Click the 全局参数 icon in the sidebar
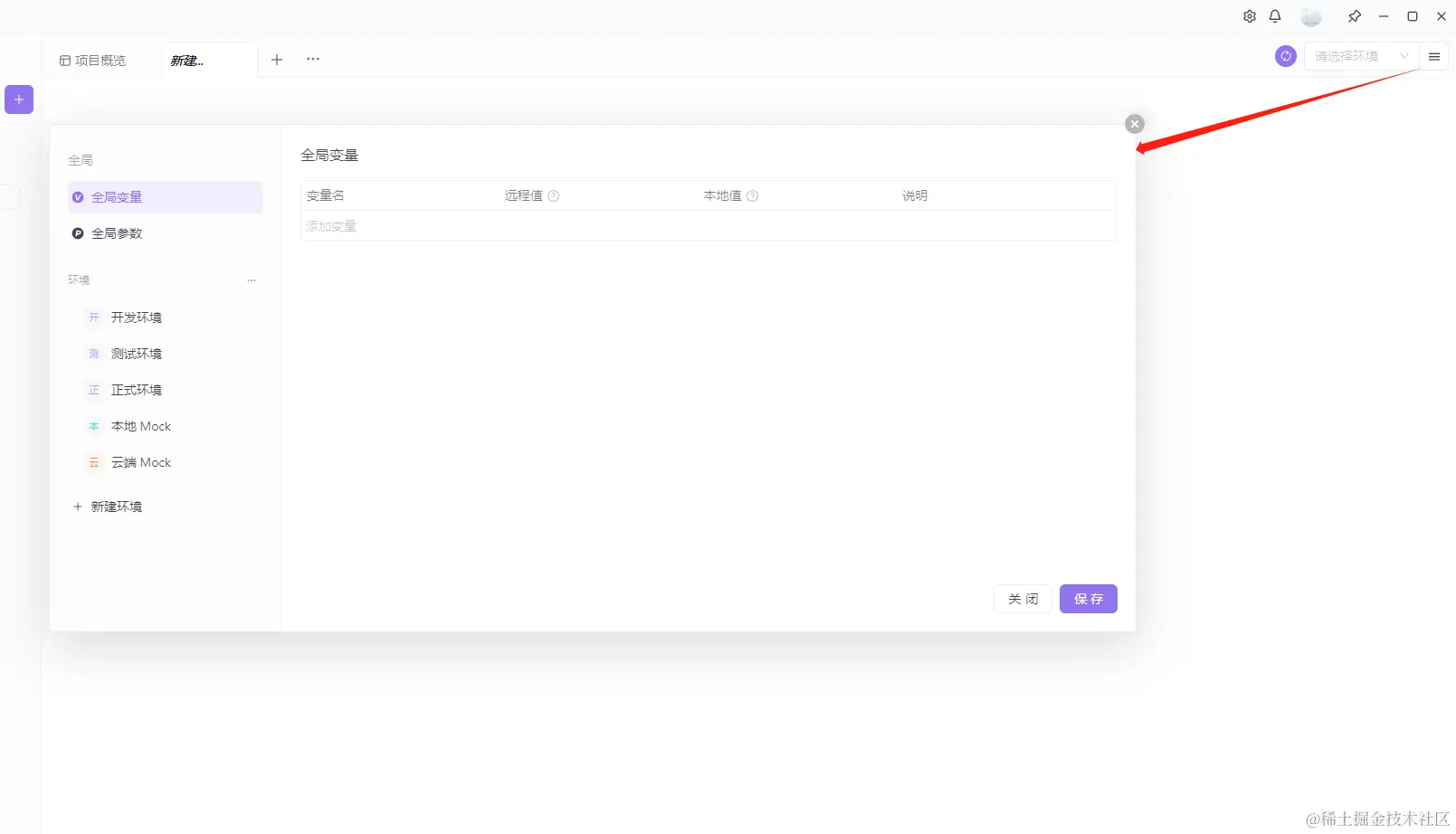Viewport: 1456px width, 834px height. 78,233
